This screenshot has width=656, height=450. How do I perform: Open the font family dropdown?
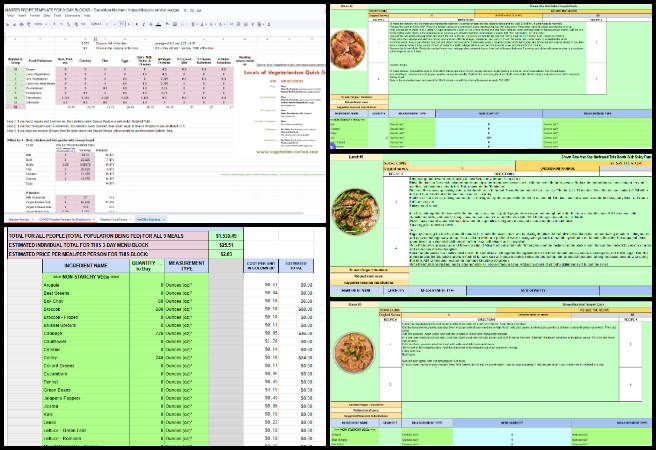point(100,24)
